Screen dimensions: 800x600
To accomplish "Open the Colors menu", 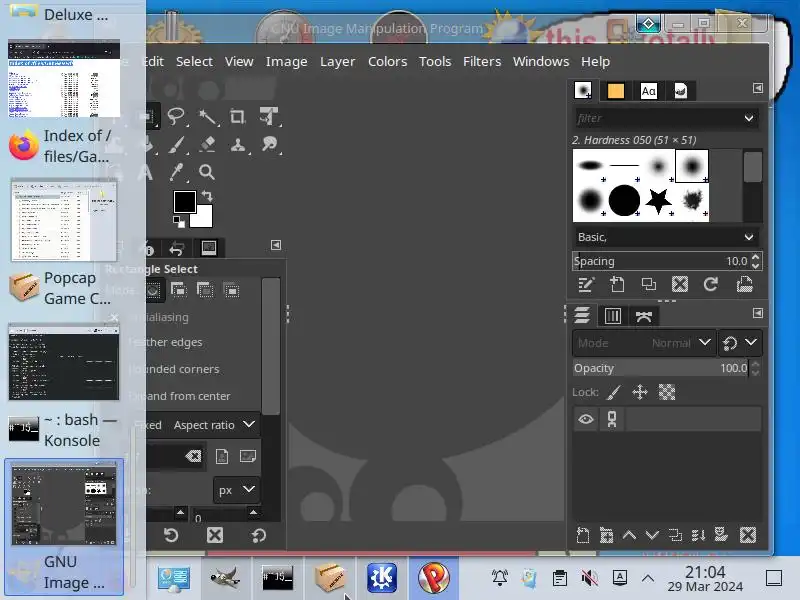I will (x=387, y=62).
